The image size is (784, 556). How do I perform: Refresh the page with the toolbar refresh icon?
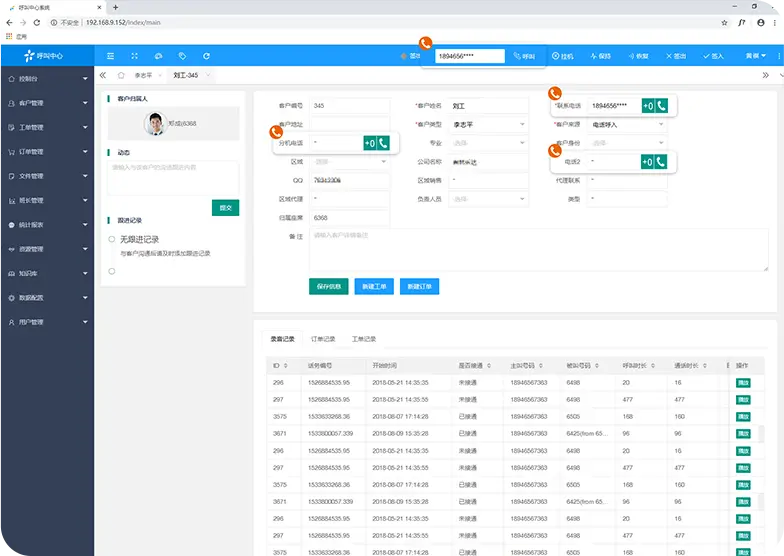206,56
